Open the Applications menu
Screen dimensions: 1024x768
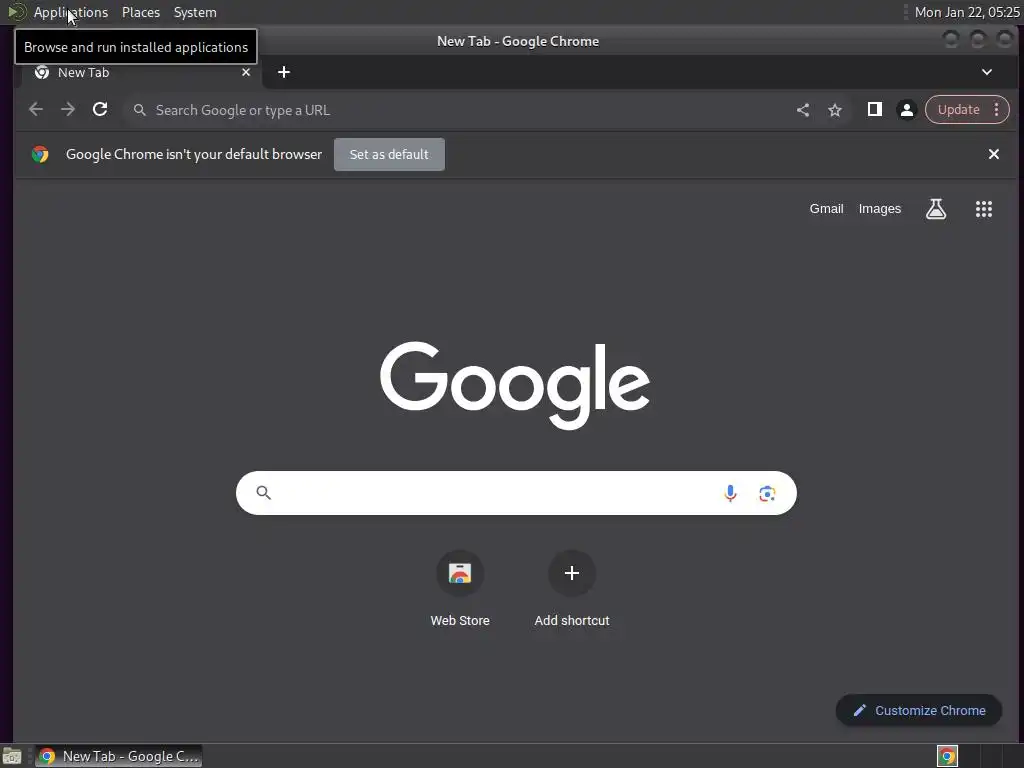point(71,12)
